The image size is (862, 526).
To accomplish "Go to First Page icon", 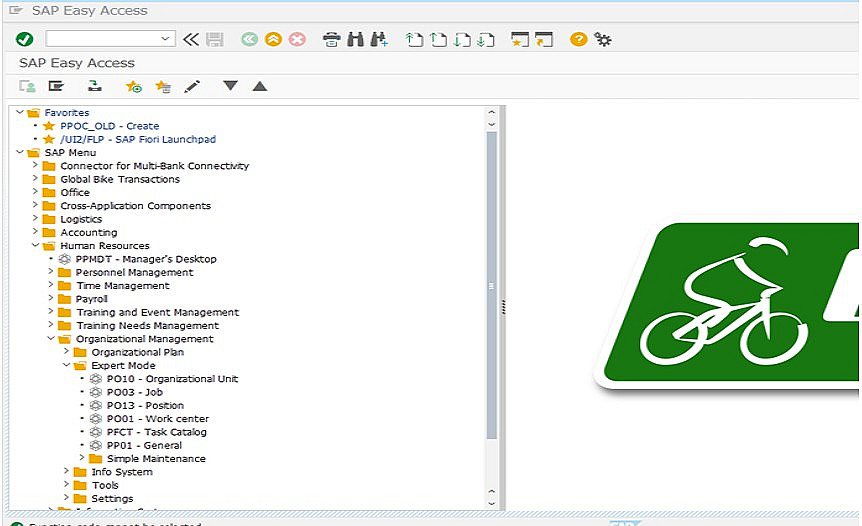I will pyautogui.click(x=414, y=40).
